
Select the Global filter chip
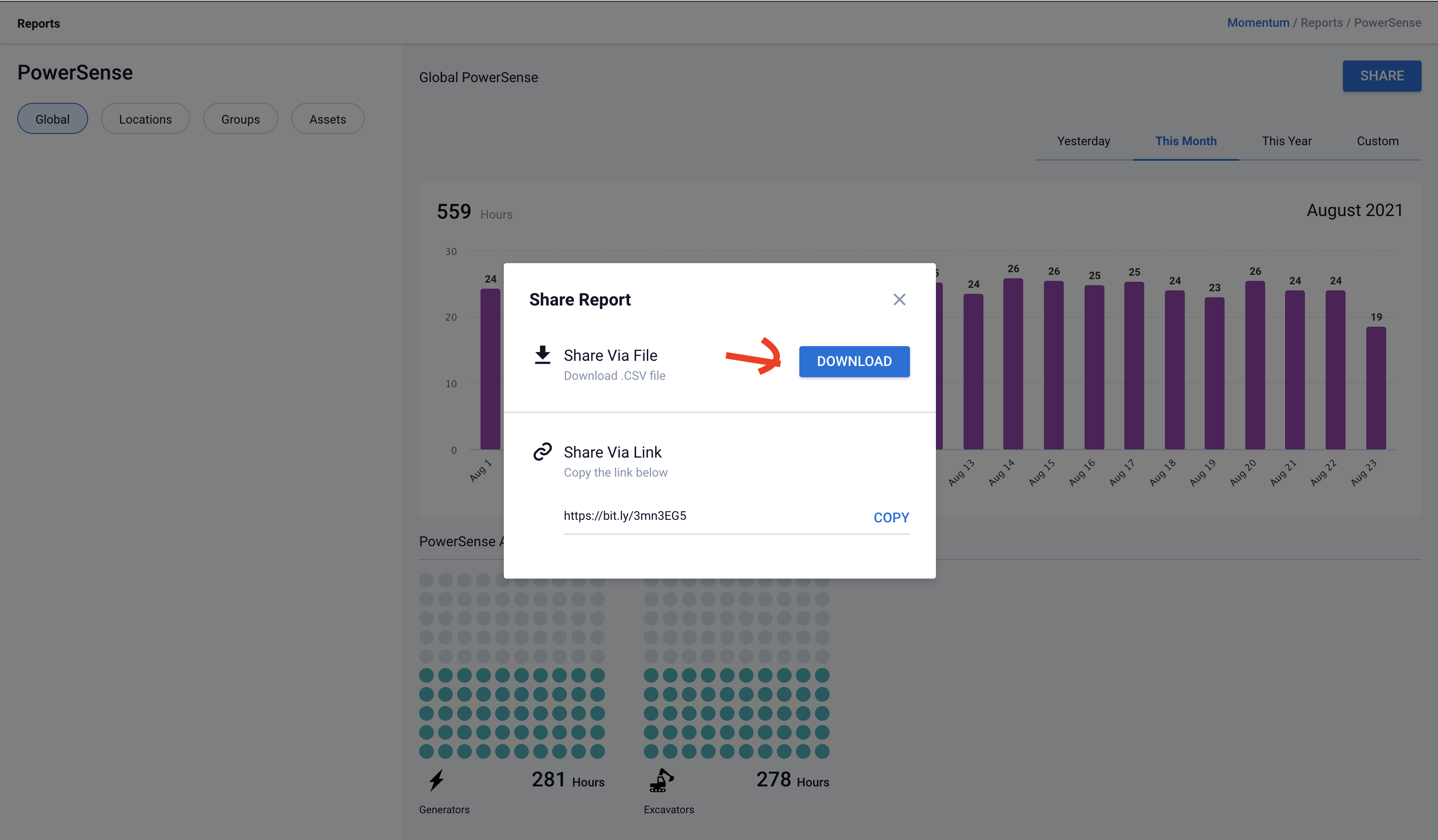click(x=52, y=119)
